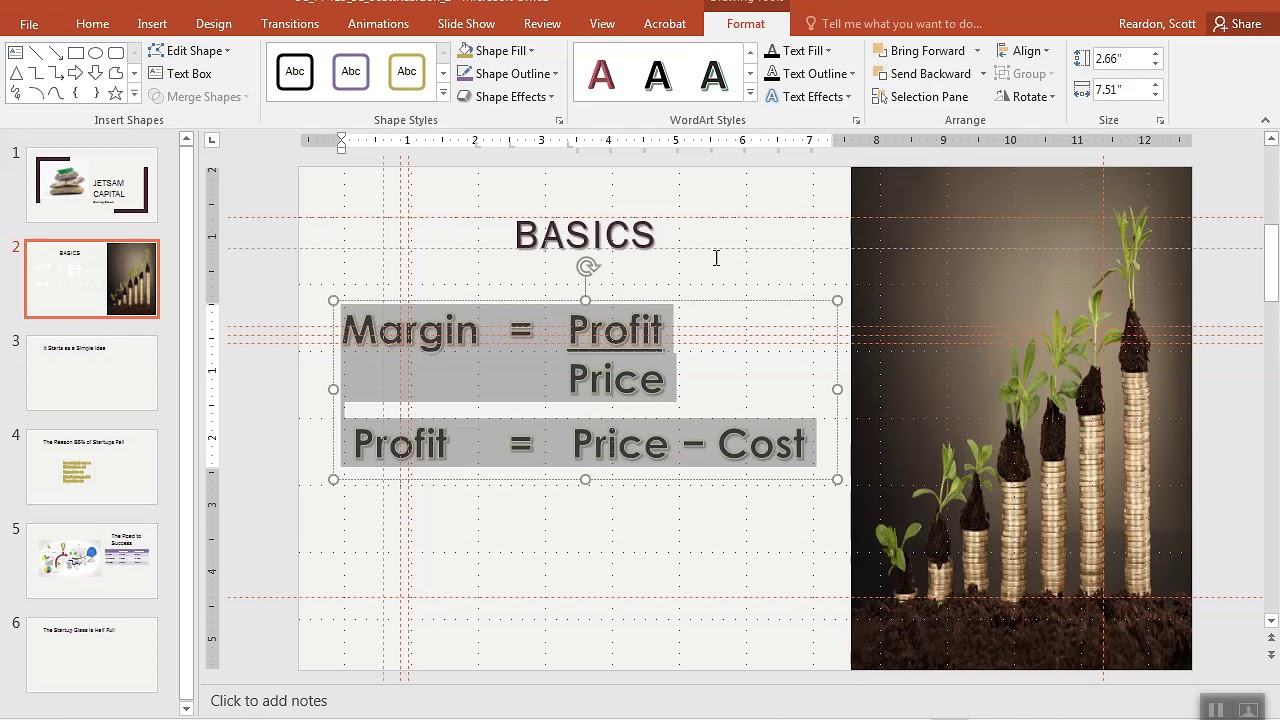
Task: Switch to the Transitions tab
Action: [x=290, y=23]
